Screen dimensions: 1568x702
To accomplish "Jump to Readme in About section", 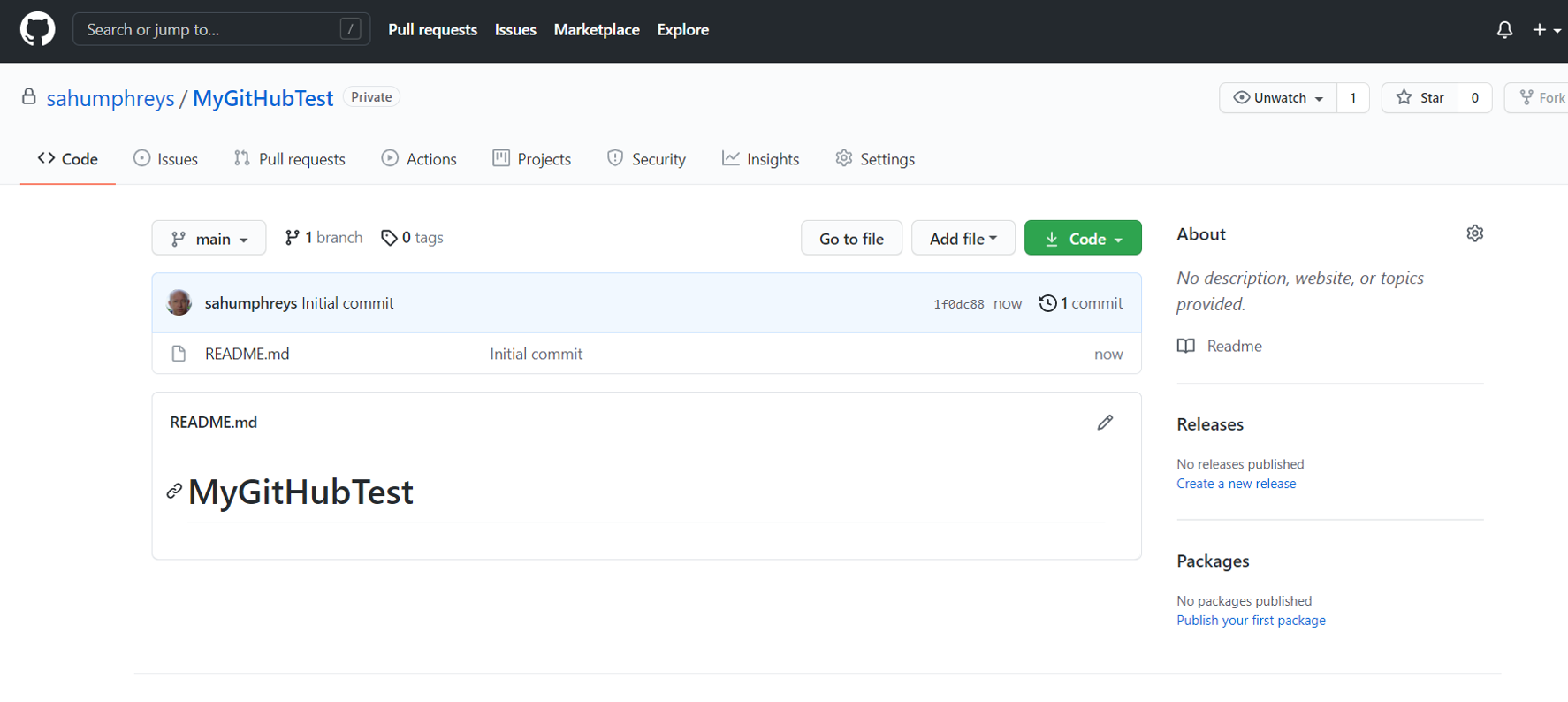I will pyautogui.click(x=1220, y=346).
